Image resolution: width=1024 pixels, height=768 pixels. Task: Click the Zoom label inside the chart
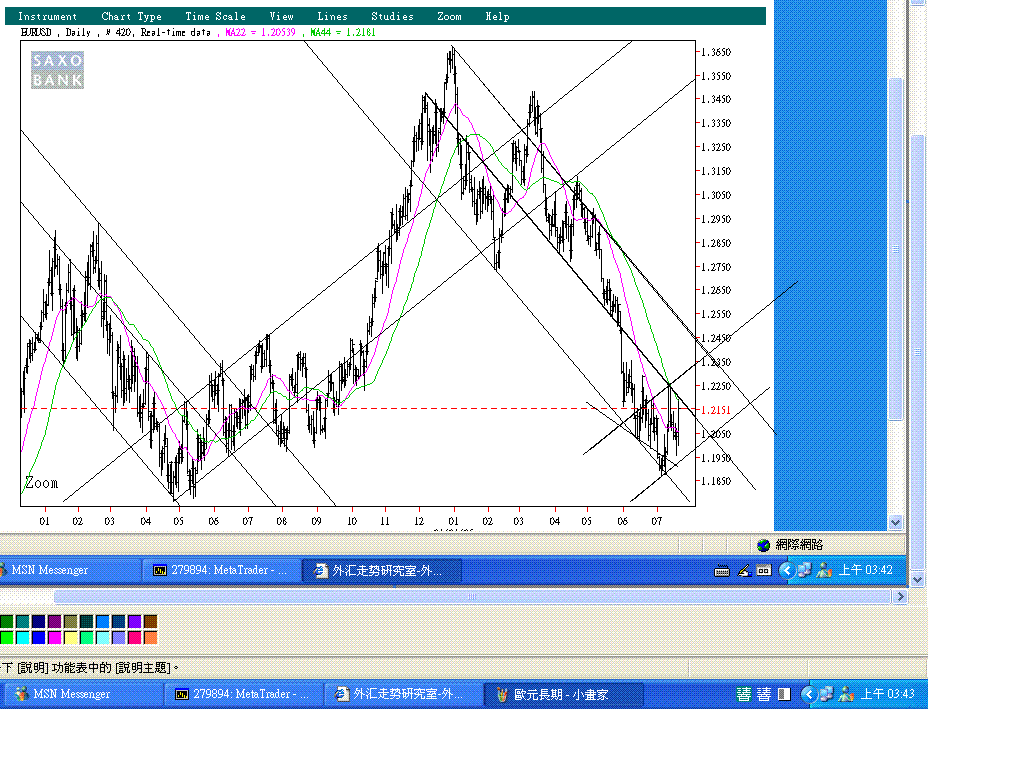(x=41, y=483)
